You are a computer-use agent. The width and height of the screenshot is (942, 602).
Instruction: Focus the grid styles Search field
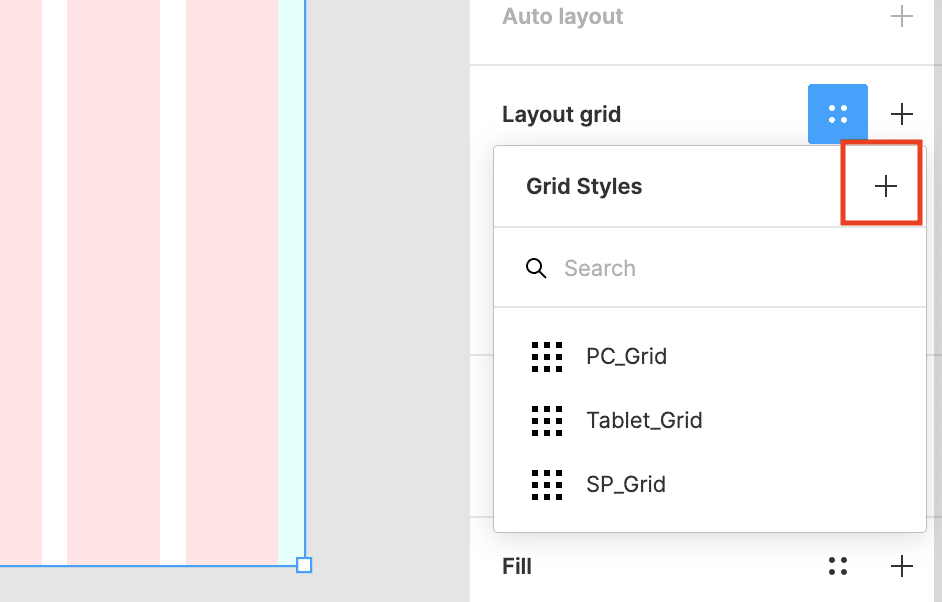(700, 268)
